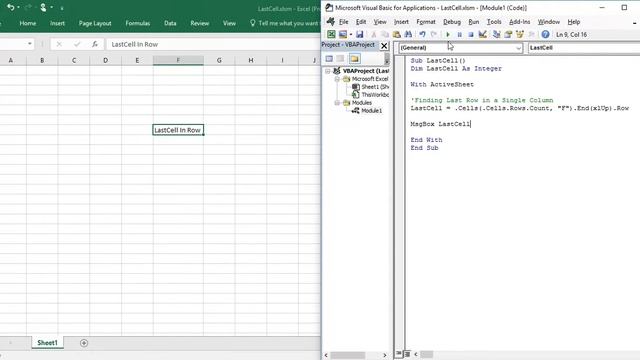
Task: Open the Formulas ribbon tab in Excel
Action: [138, 23]
